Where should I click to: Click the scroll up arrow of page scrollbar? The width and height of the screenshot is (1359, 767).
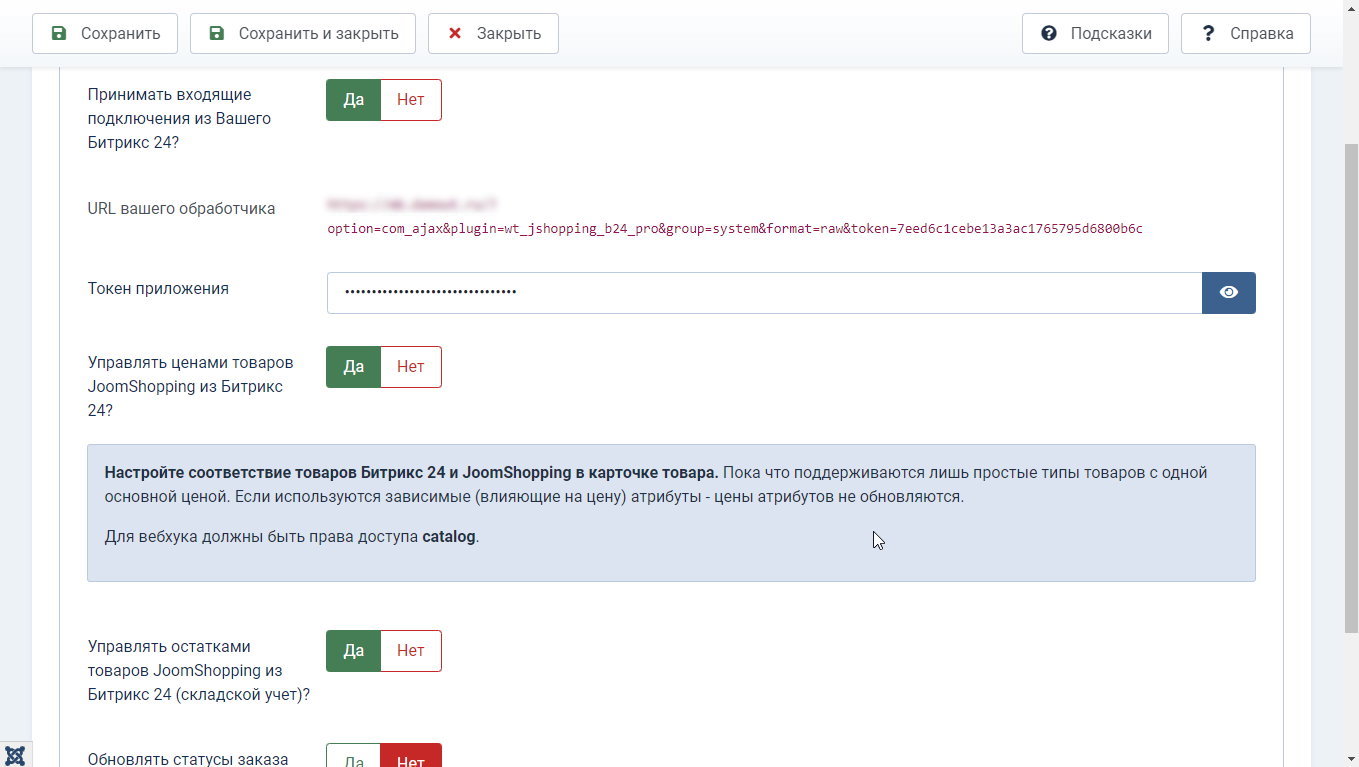[1350, 8]
